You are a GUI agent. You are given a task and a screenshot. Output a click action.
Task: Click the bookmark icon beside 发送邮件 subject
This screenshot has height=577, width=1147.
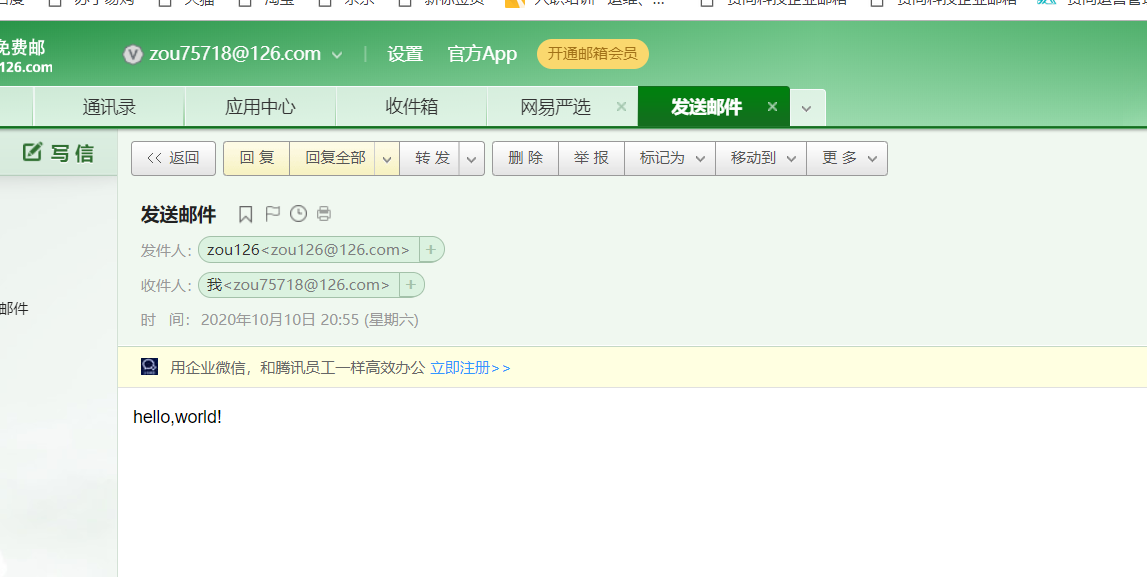245,214
